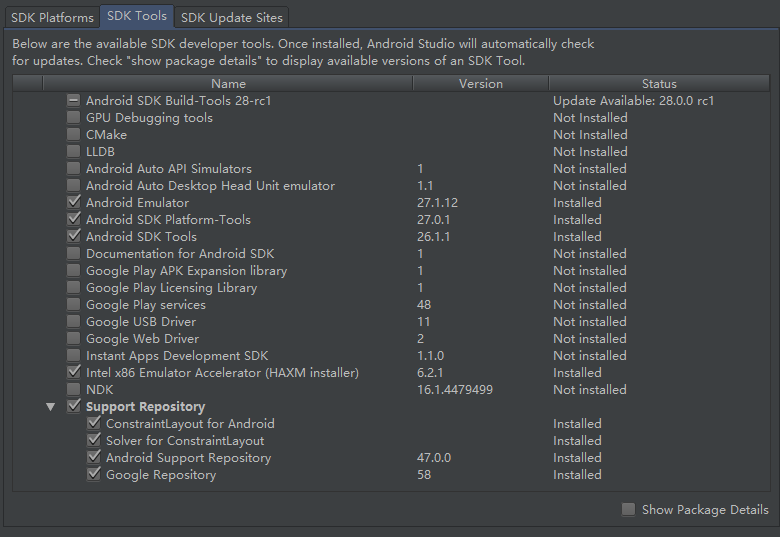Tick Android Auto API Simulators checkbox
The image size is (780, 537).
(74, 169)
